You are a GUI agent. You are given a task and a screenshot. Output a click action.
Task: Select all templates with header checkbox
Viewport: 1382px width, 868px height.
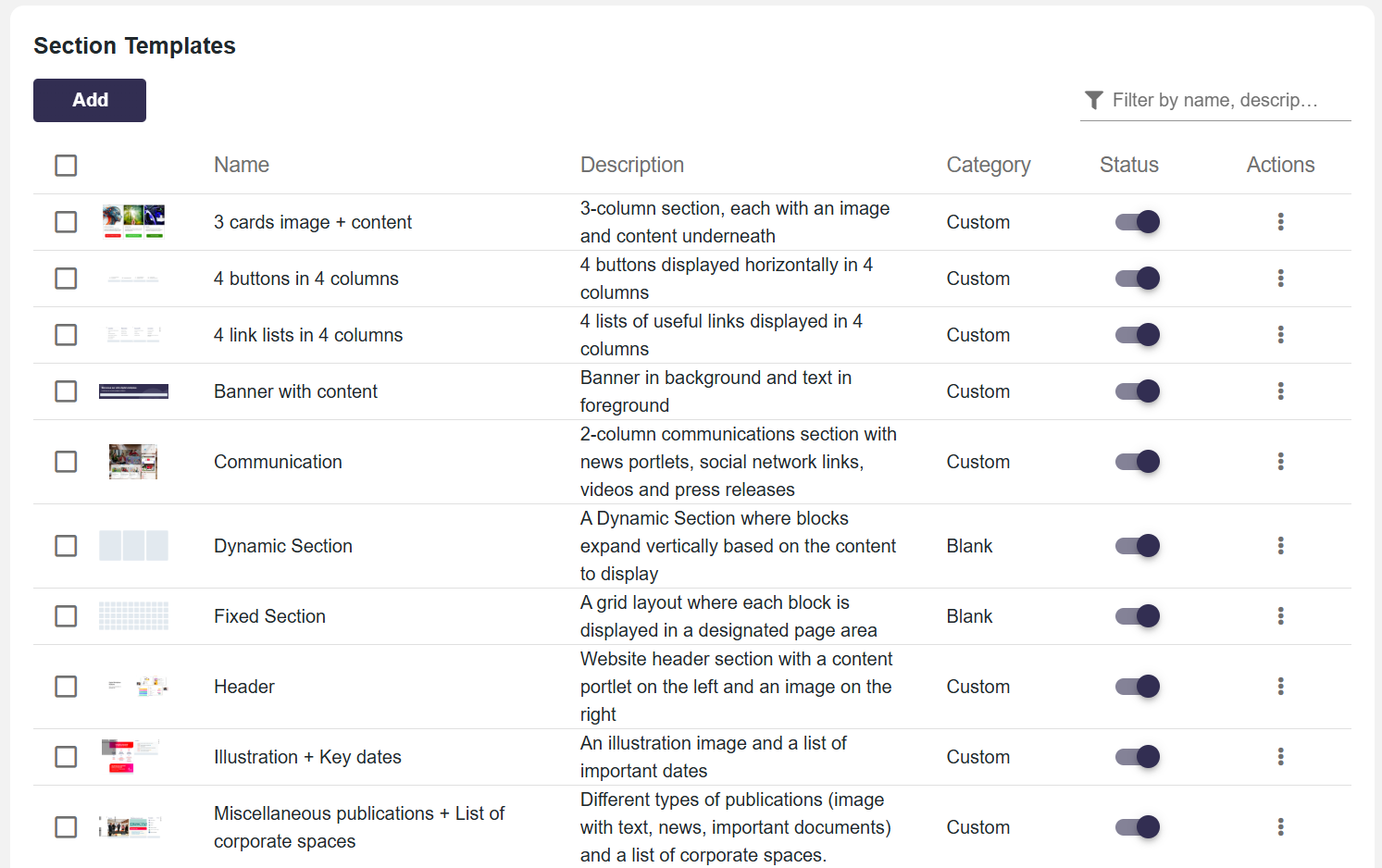click(66, 166)
